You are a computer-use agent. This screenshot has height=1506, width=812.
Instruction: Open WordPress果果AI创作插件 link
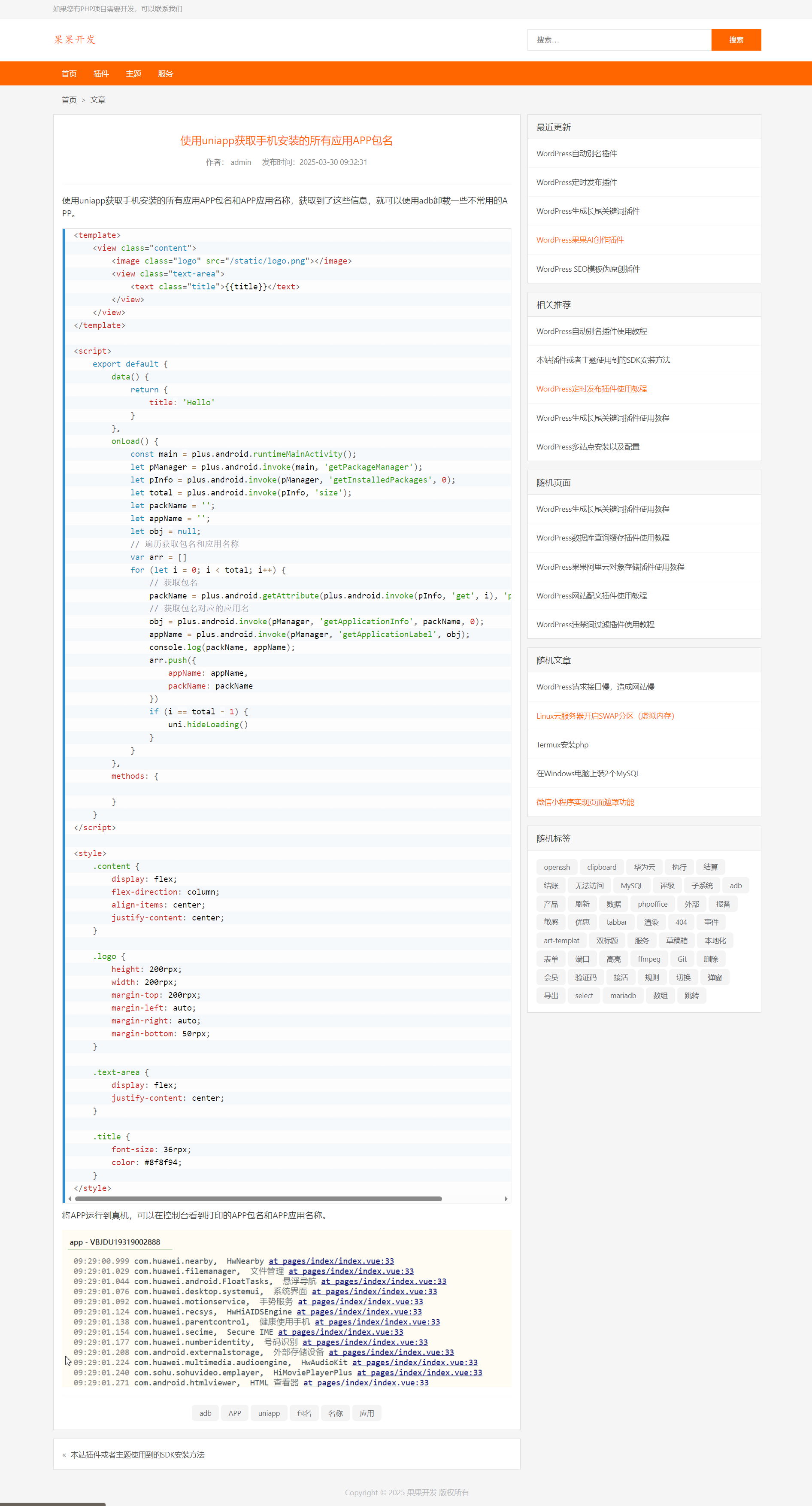[580, 240]
